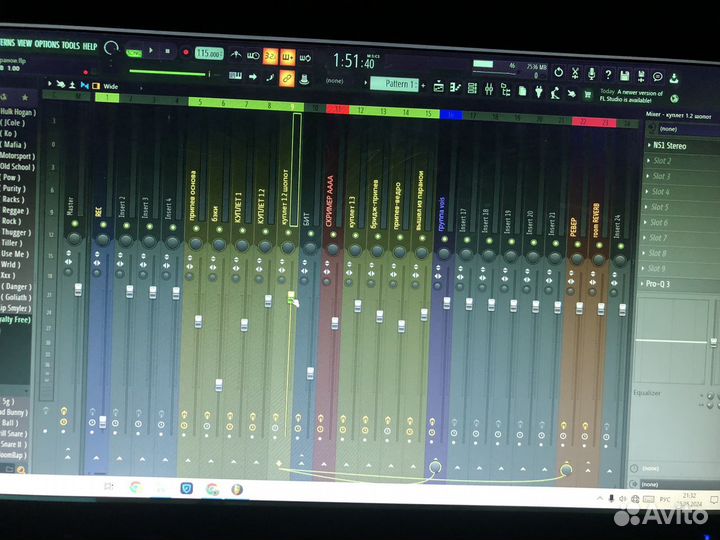This screenshot has height=540, width=720.
Task: Toggle mute LED on РЕВЕР track
Action: pyautogui.click(x=576, y=247)
